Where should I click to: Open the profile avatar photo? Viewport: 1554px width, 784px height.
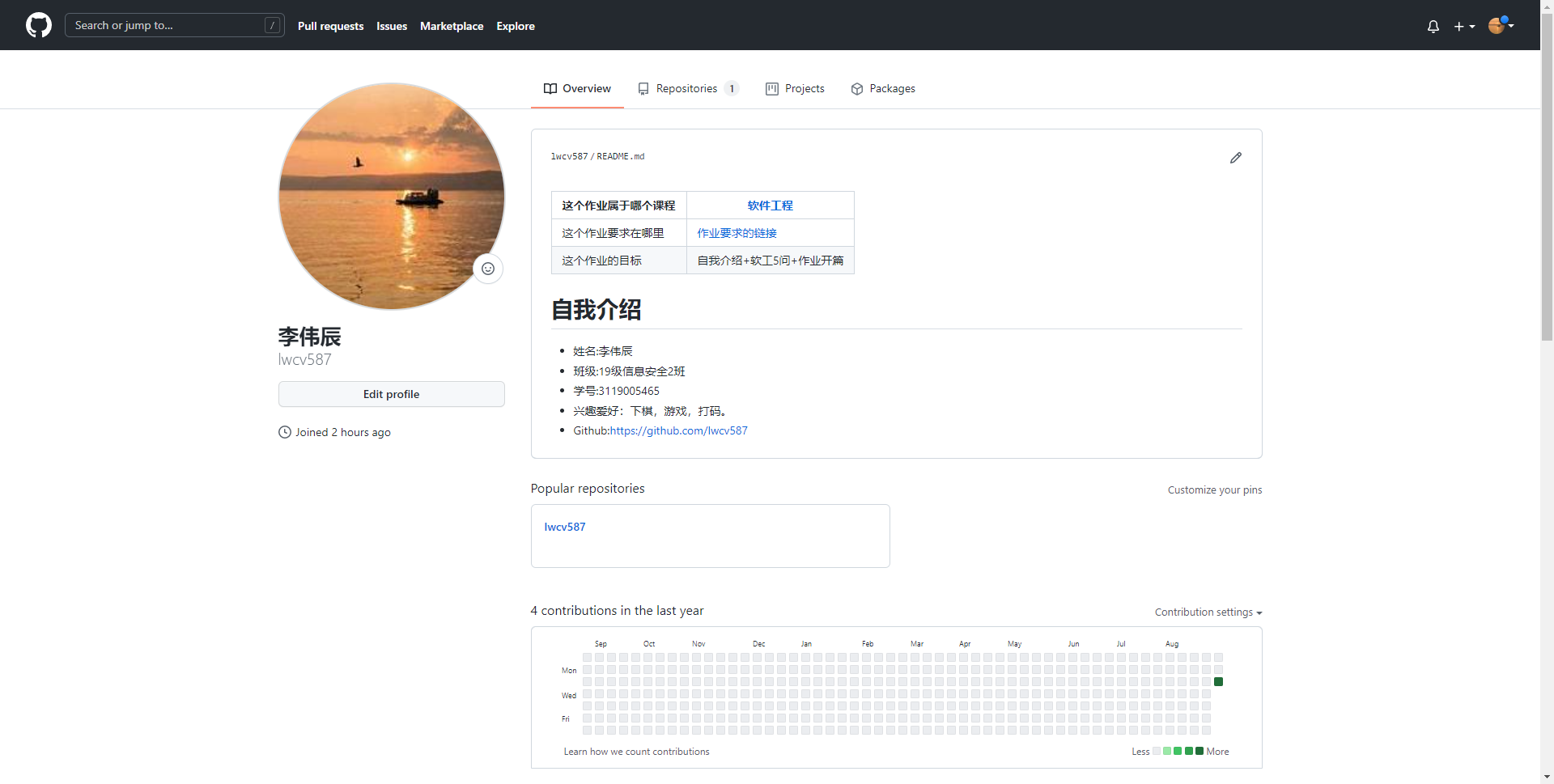coord(392,196)
